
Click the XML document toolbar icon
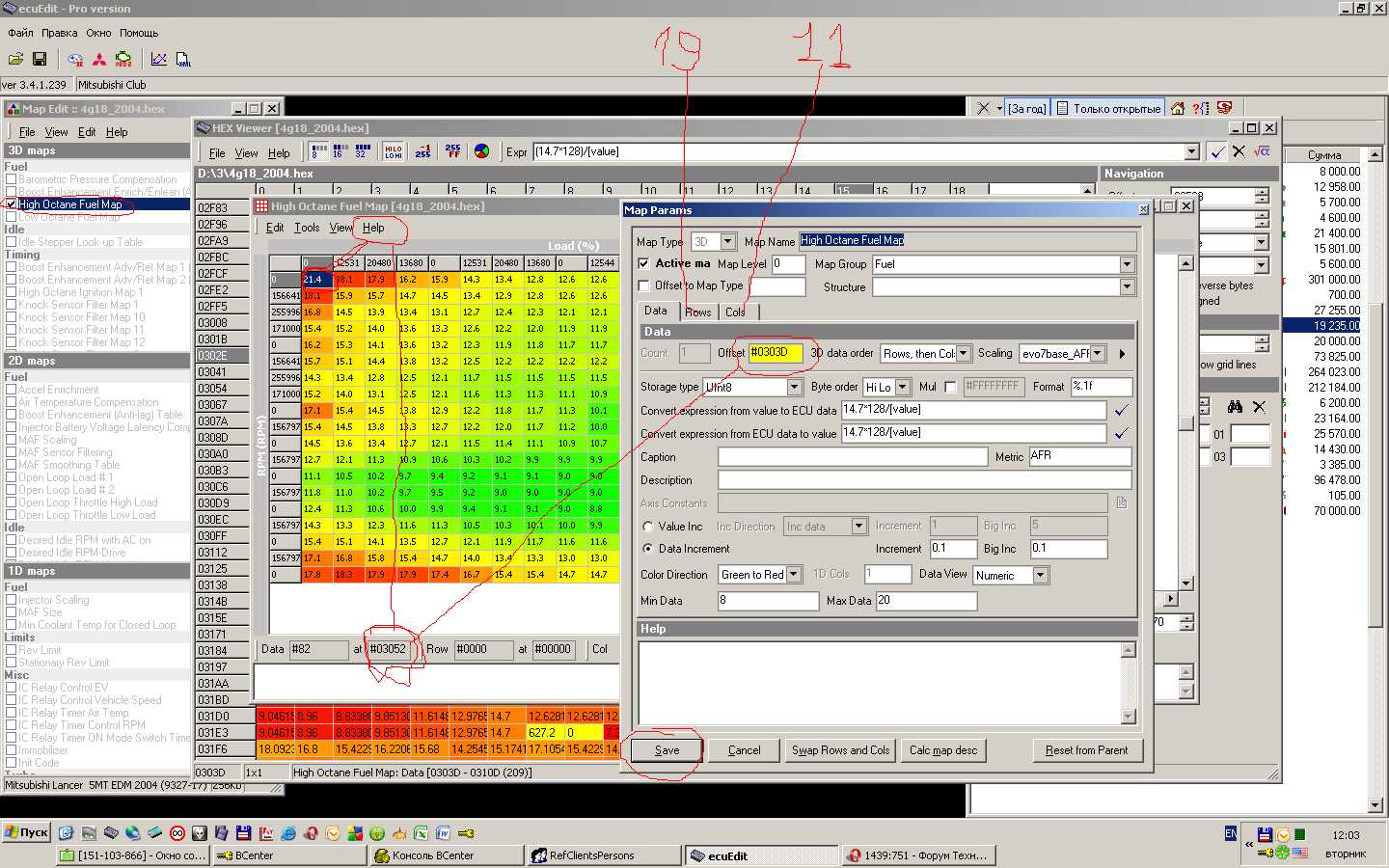[183, 60]
